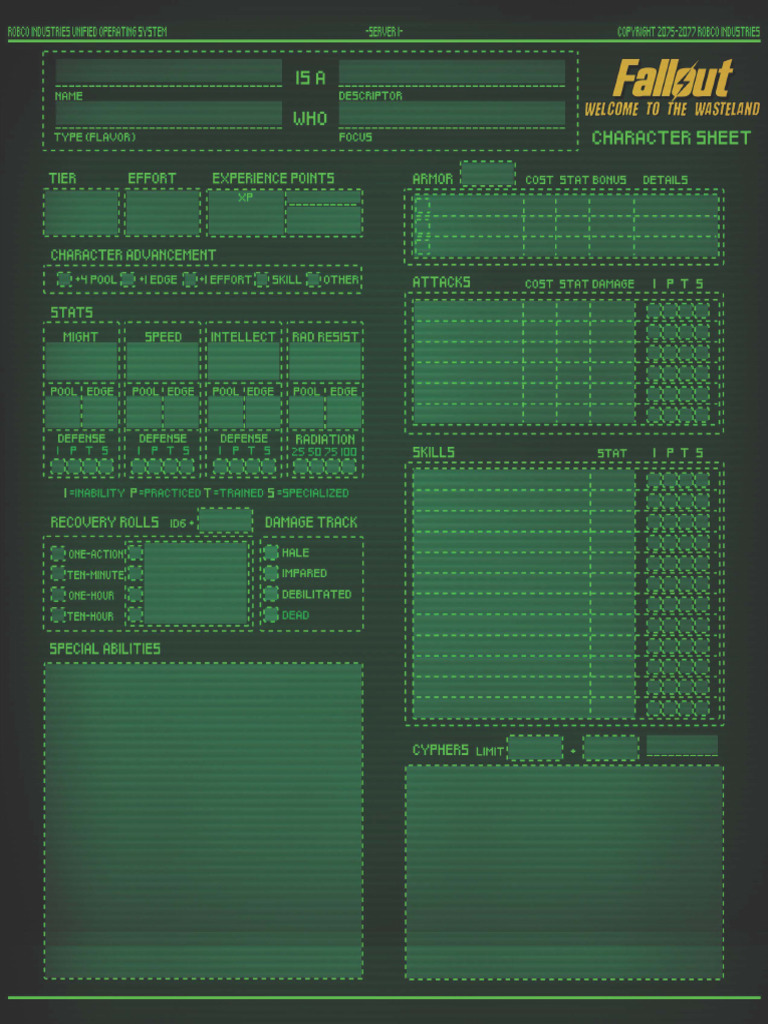
Task: Click the XP box under Experience Points
Action: click(246, 212)
